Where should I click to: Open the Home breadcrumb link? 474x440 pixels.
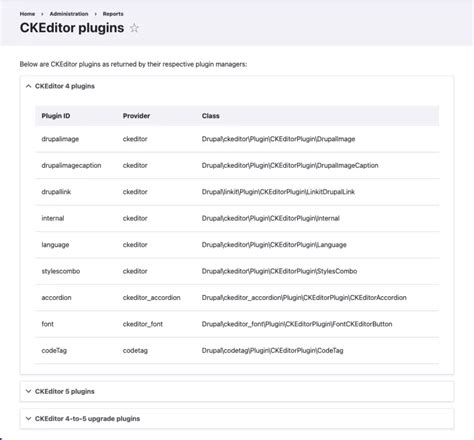pyautogui.click(x=27, y=14)
